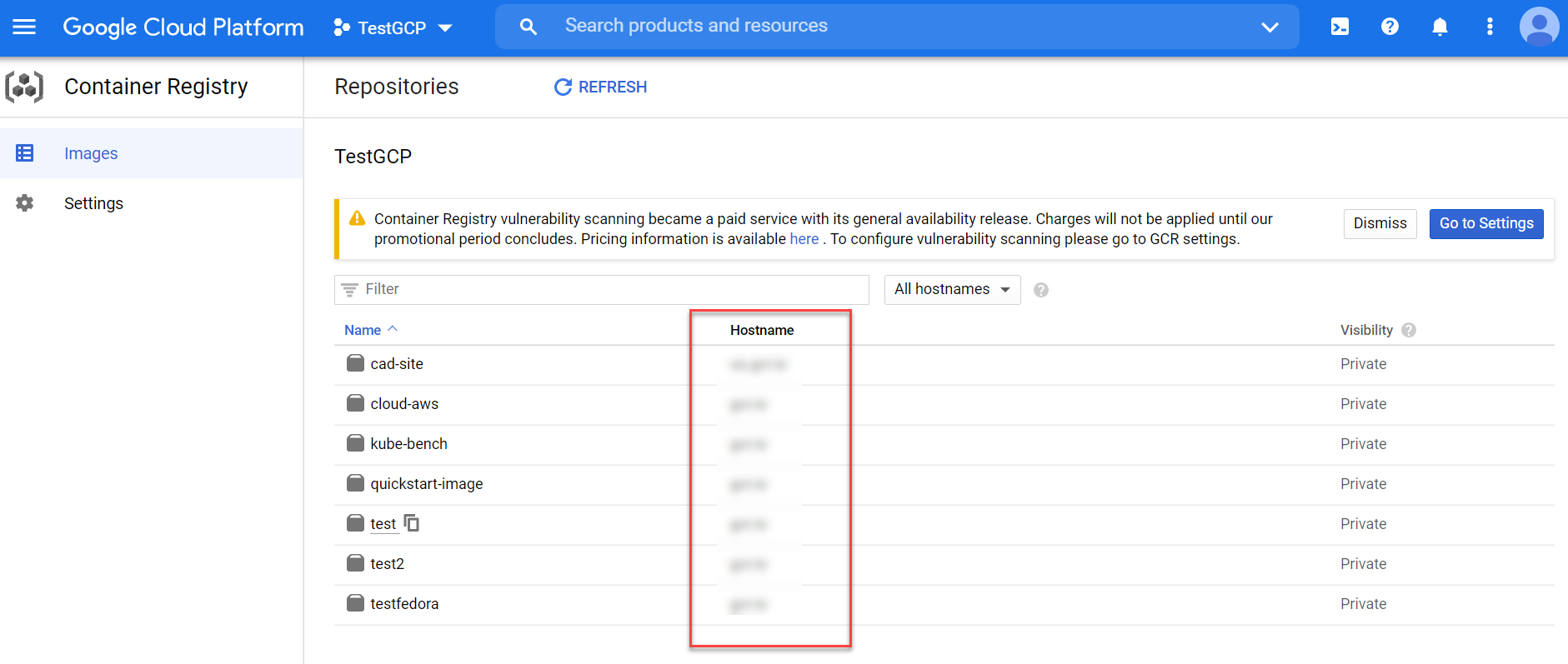1568x664 pixels.
Task: Select Images in the sidebar
Action: [x=152, y=153]
